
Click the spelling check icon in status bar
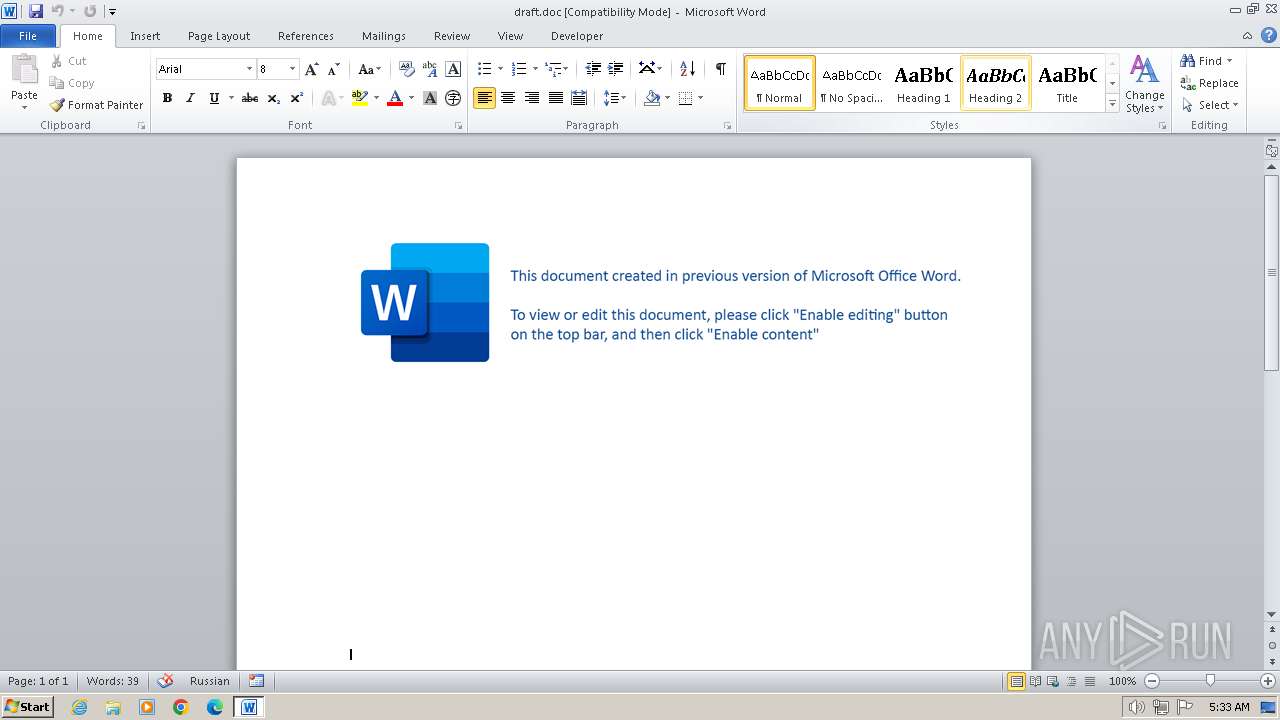coord(165,681)
